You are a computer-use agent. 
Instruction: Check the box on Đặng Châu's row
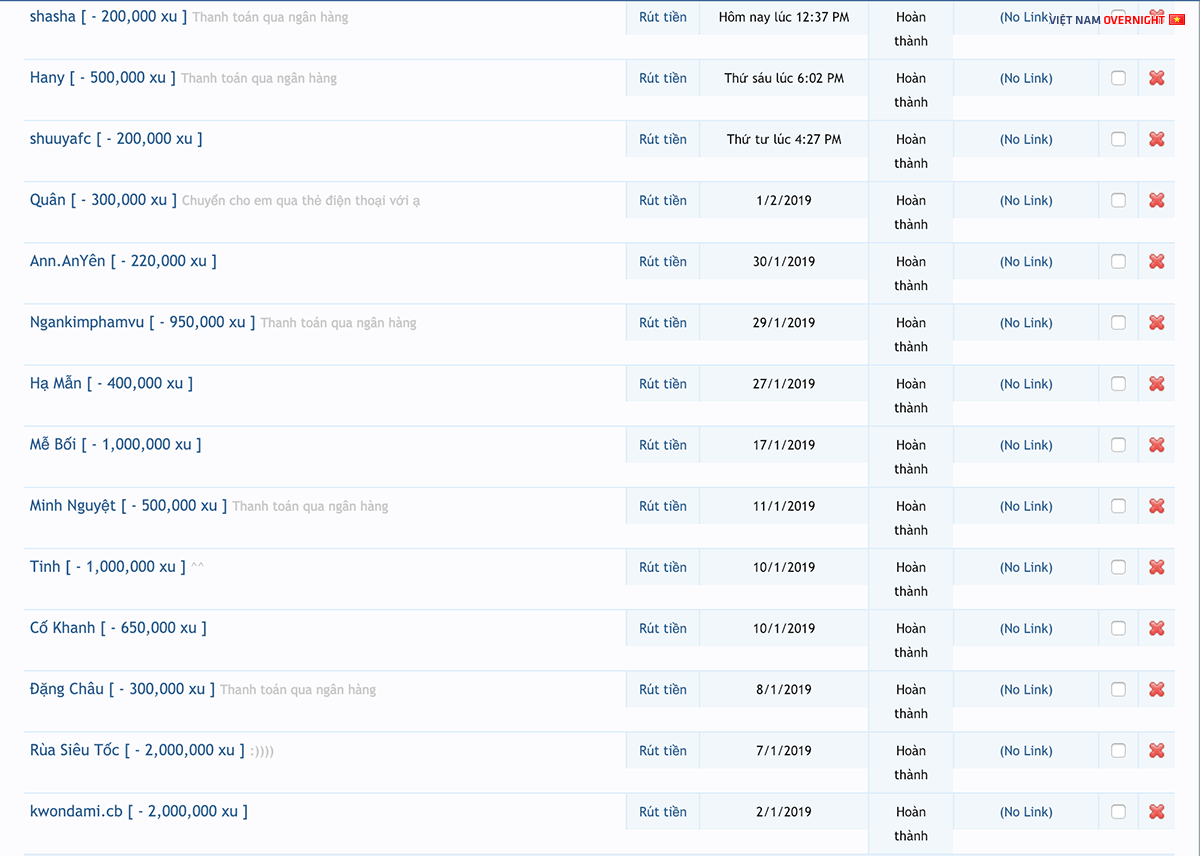pyautogui.click(x=1118, y=689)
